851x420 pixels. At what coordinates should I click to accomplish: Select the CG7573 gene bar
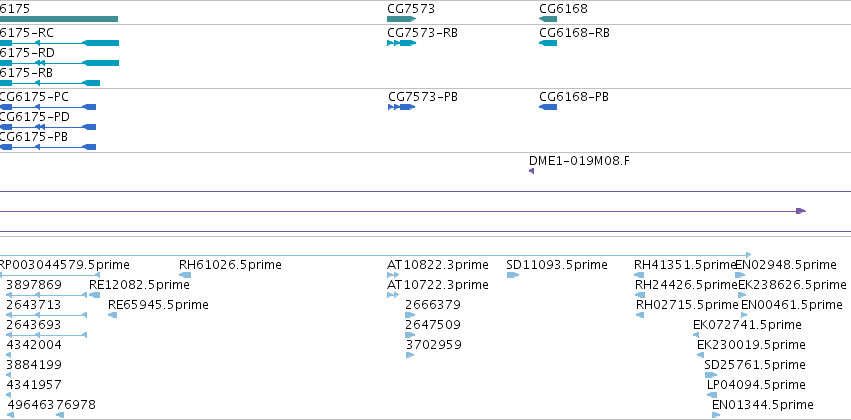coord(402,19)
